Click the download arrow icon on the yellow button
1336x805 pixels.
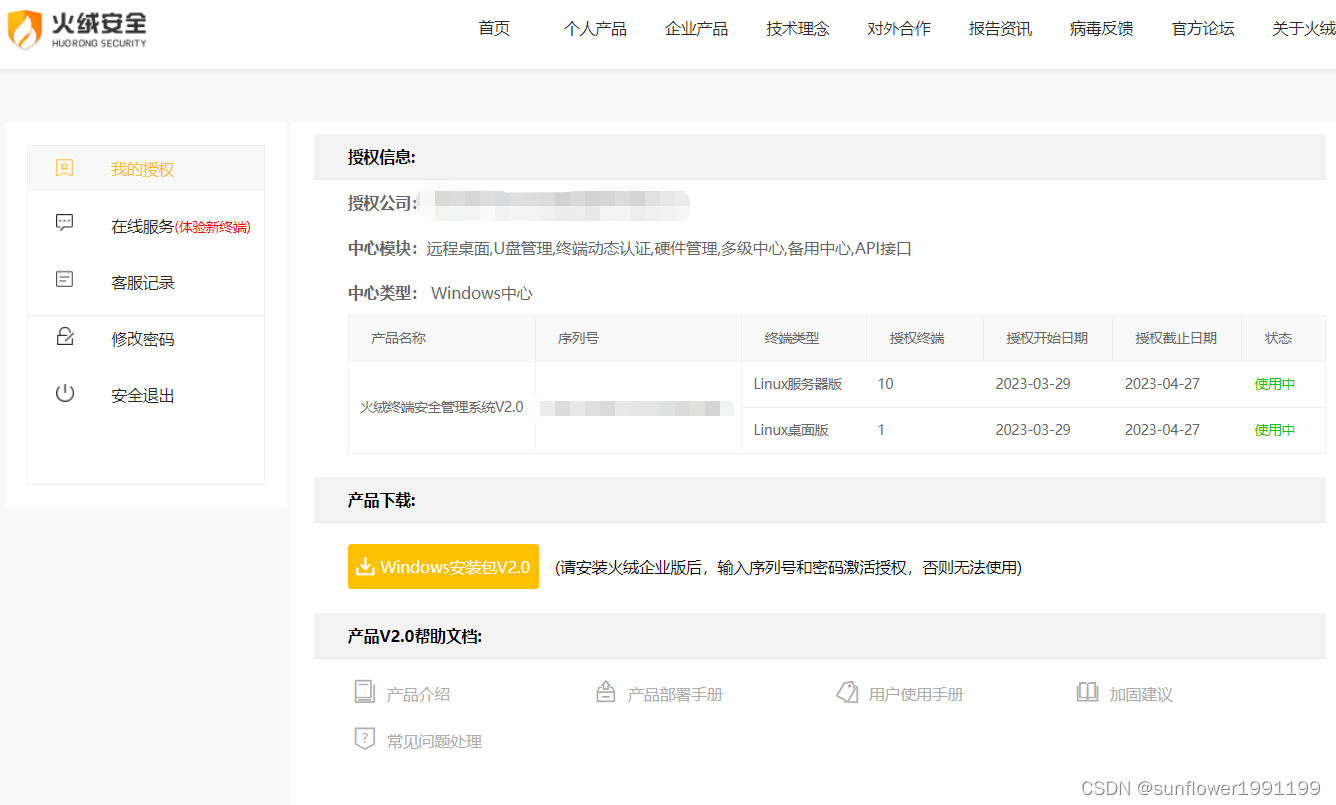point(366,566)
